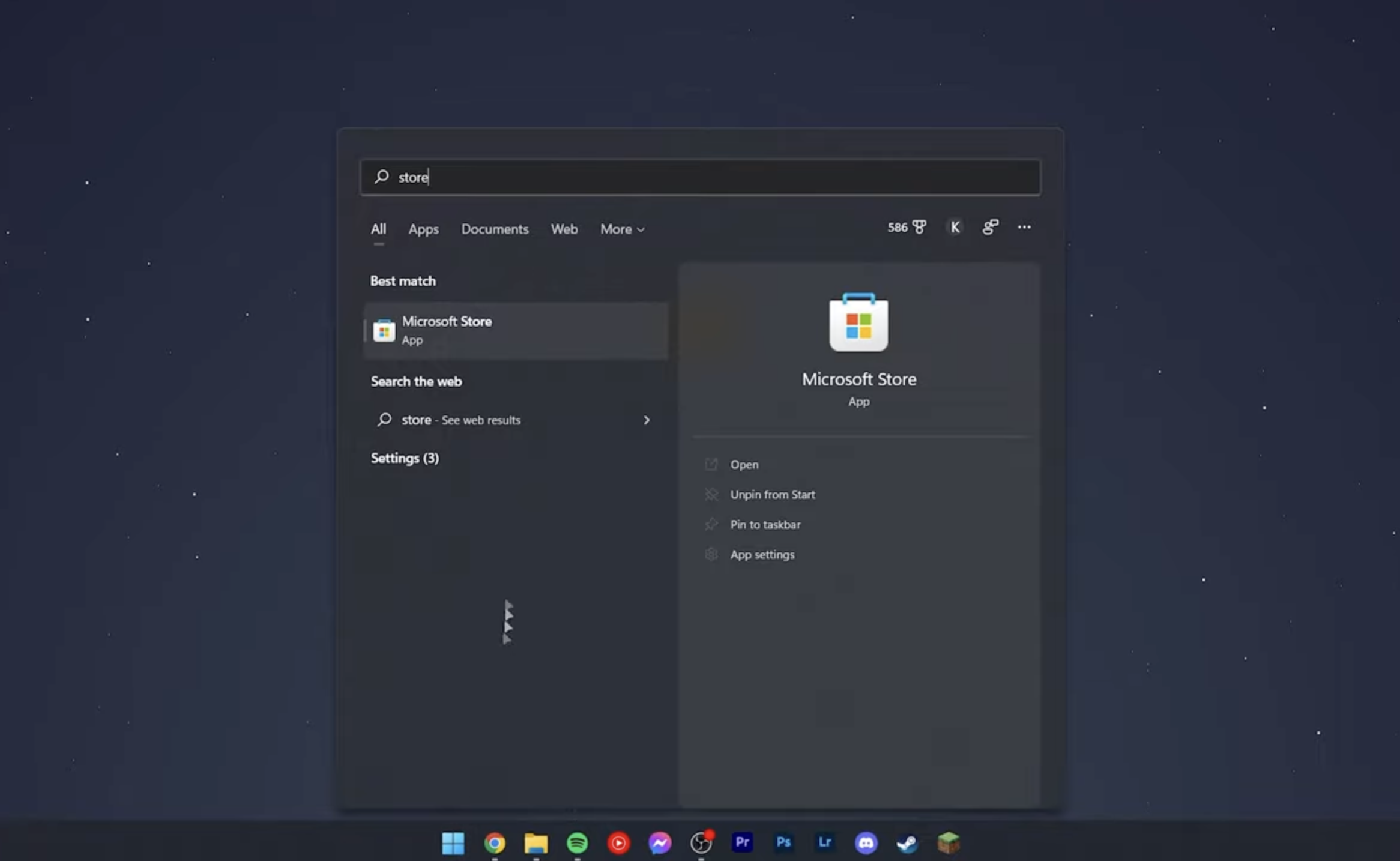
Task: Open Adobe Premiere Pro from taskbar
Action: pyautogui.click(x=742, y=842)
